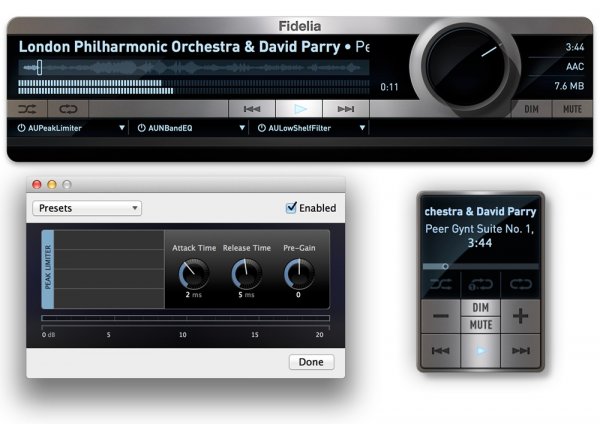The height and width of the screenshot is (424, 600).
Task: Toggle power for AUPeakLimiter effect
Action: click(x=21, y=128)
